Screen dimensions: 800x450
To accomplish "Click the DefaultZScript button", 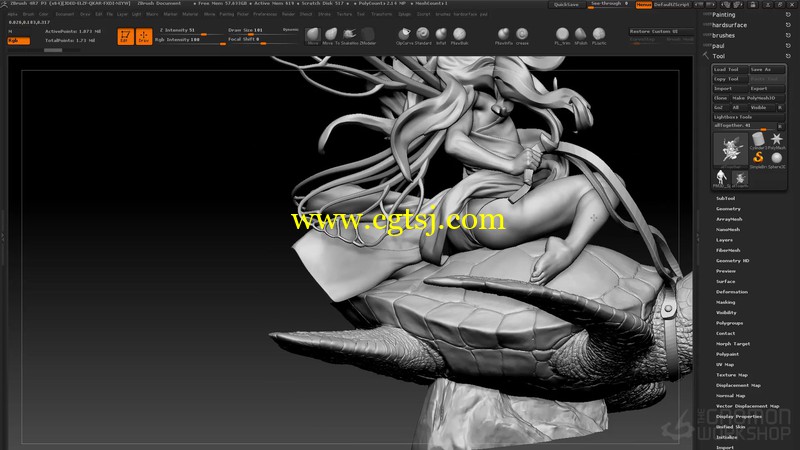I will pyautogui.click(x=671, y=5).
